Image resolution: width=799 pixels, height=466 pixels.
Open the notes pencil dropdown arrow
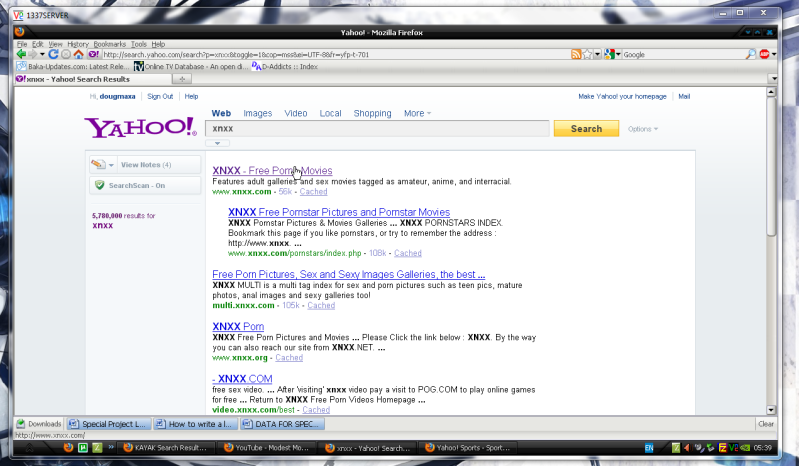tap(111, 165)
